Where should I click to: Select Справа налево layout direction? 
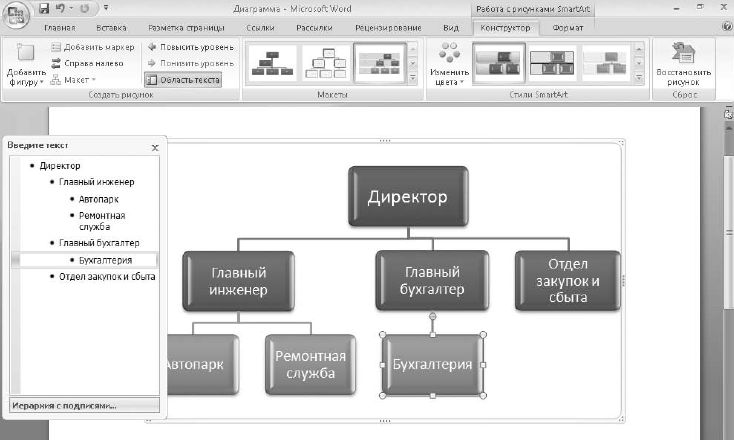88,63
